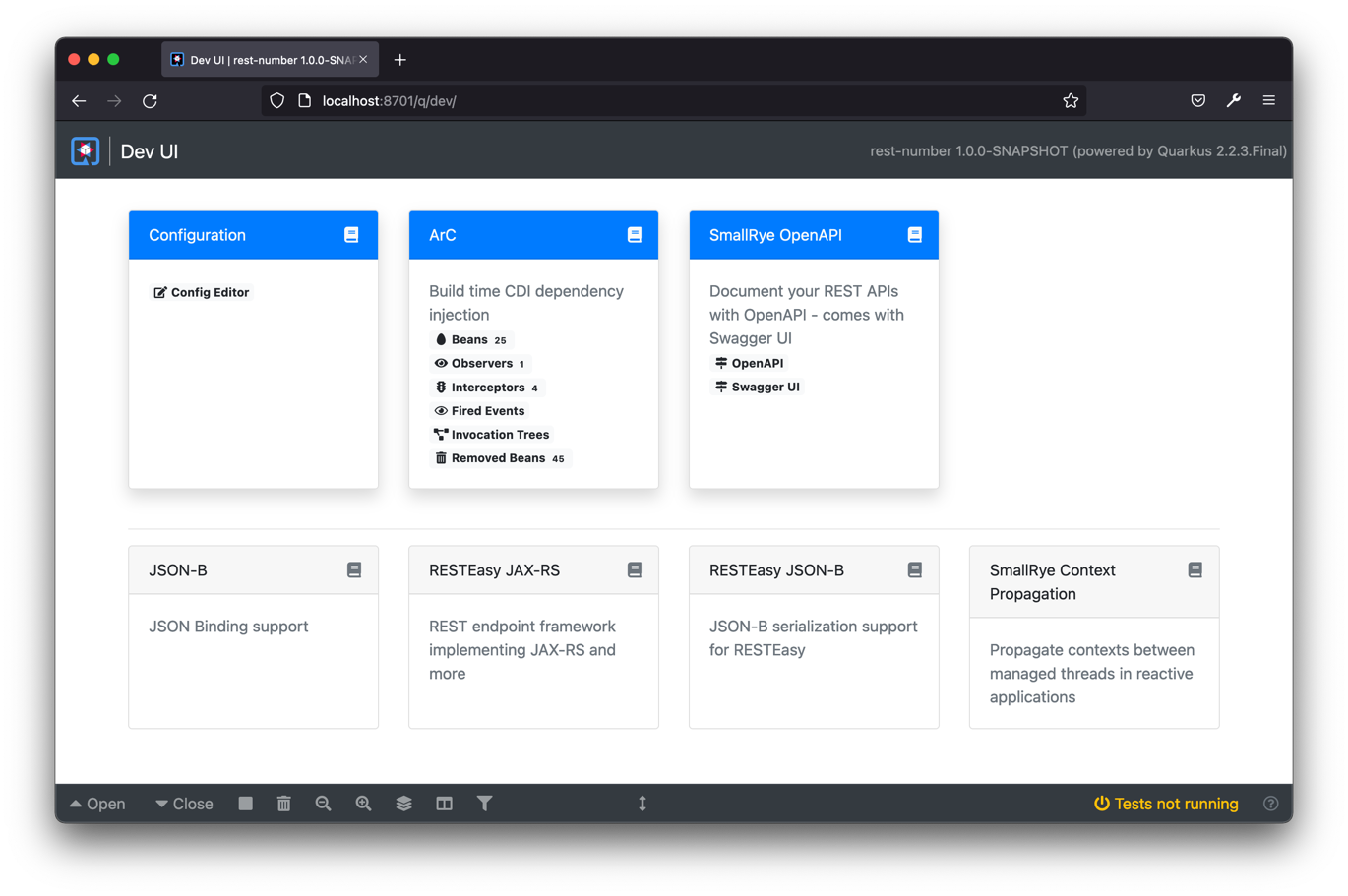Open the Observers list

[x=481, y=363]
